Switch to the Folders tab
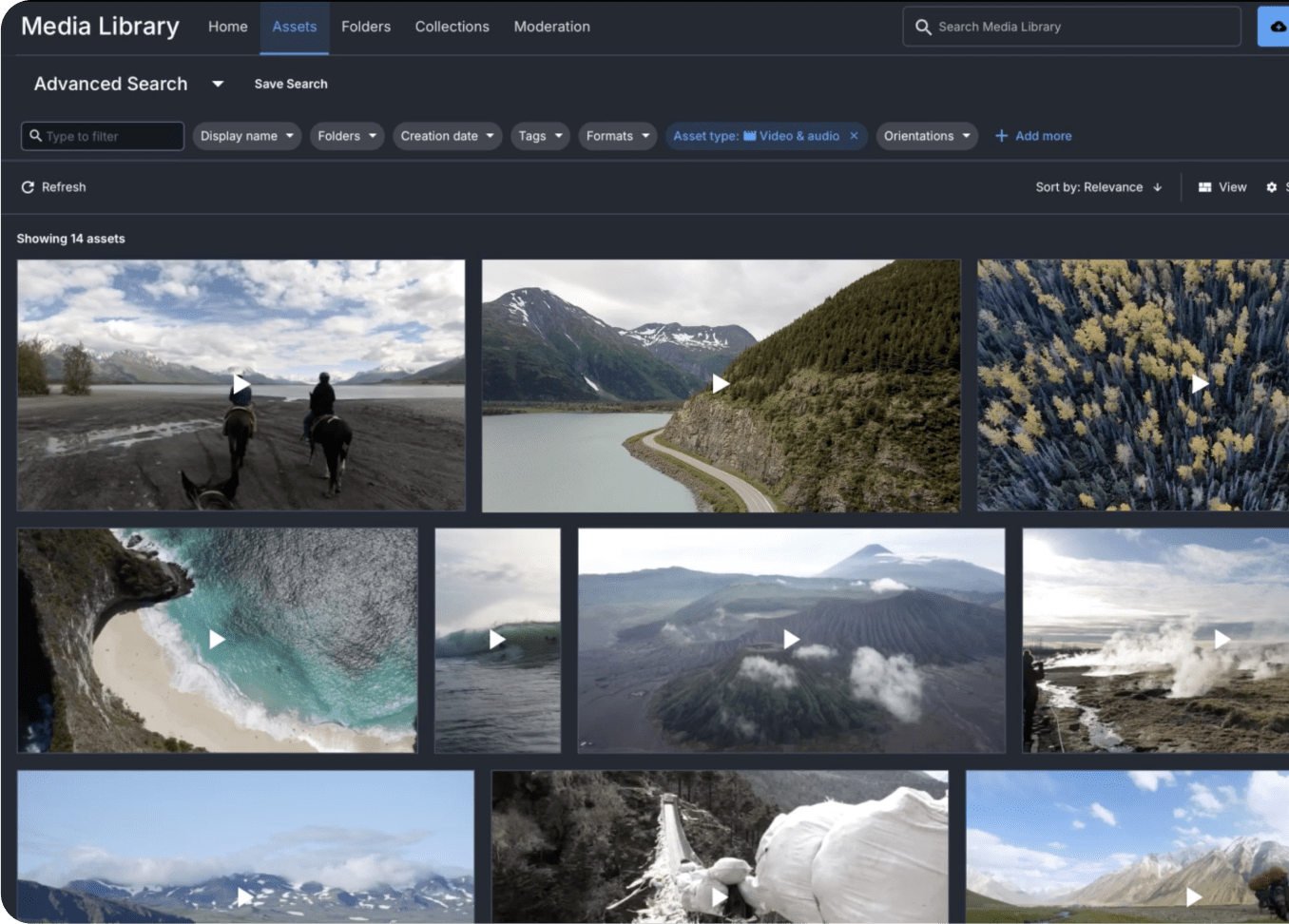This screenshot has width=1289, height=924. click(x=366, y=27)
